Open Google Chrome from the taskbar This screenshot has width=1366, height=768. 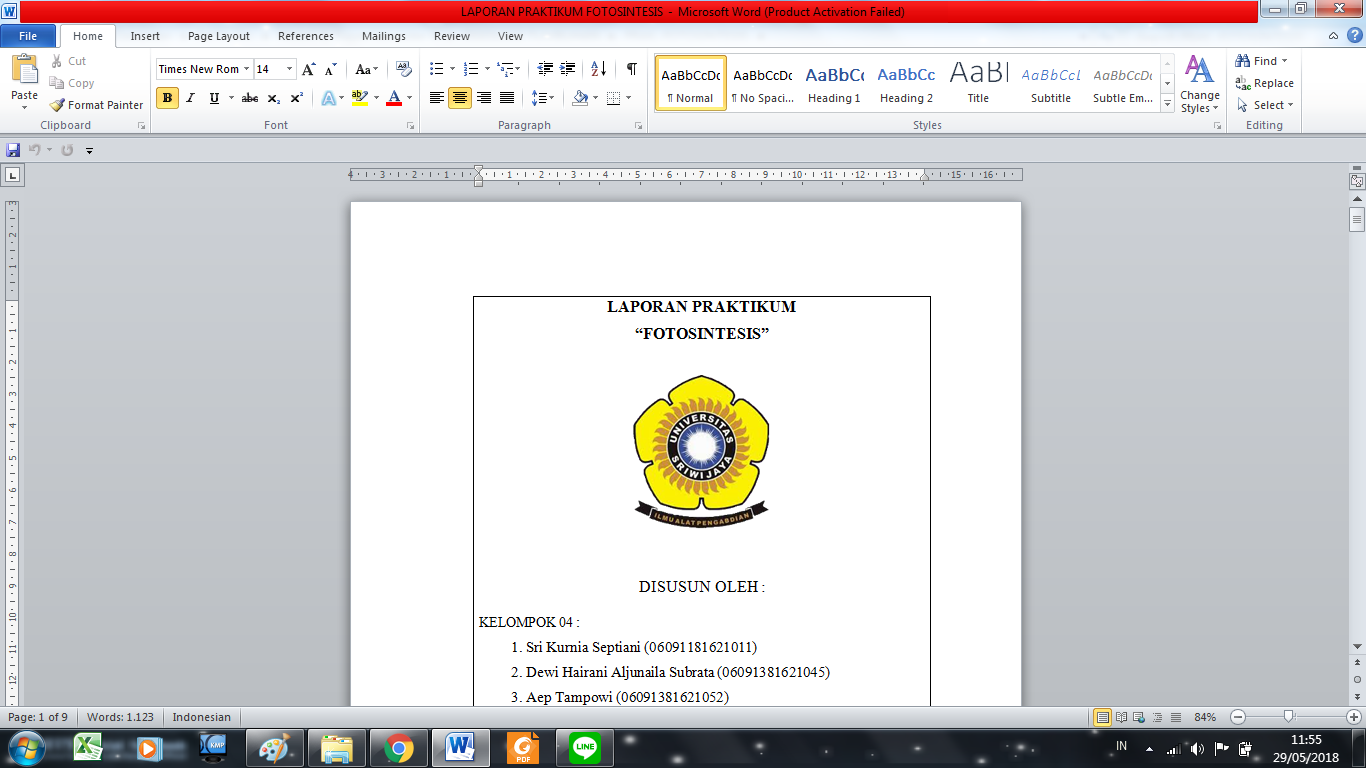[x=399, y=746]
